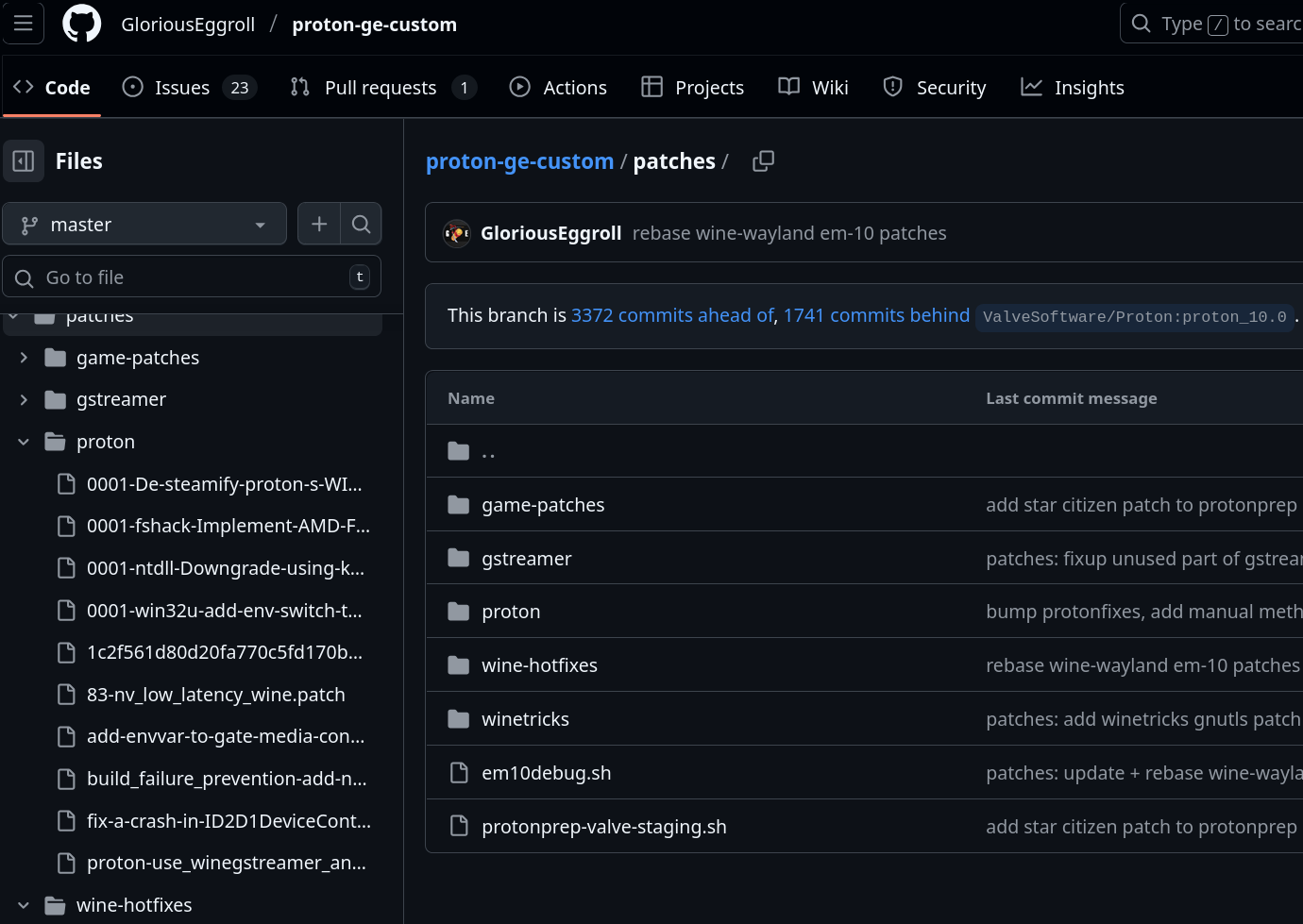Collapse wine-hotfixes folder in file tree
The height and width of the screenshot is (924, 1303).
point(24,905)
